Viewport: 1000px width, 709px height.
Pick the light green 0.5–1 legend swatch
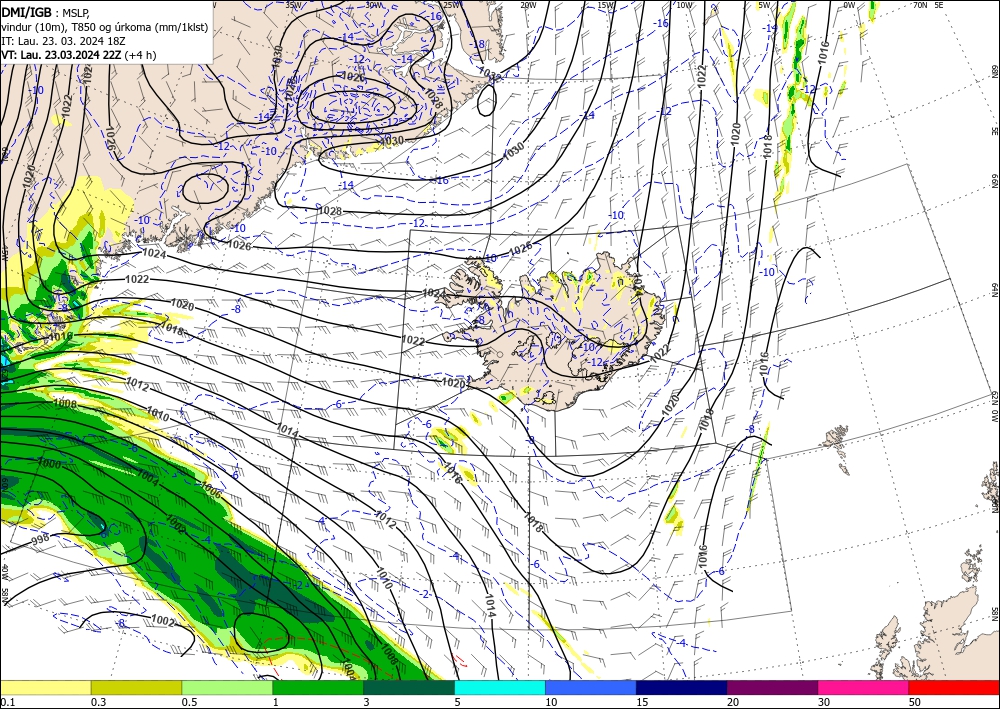(227, 687)
